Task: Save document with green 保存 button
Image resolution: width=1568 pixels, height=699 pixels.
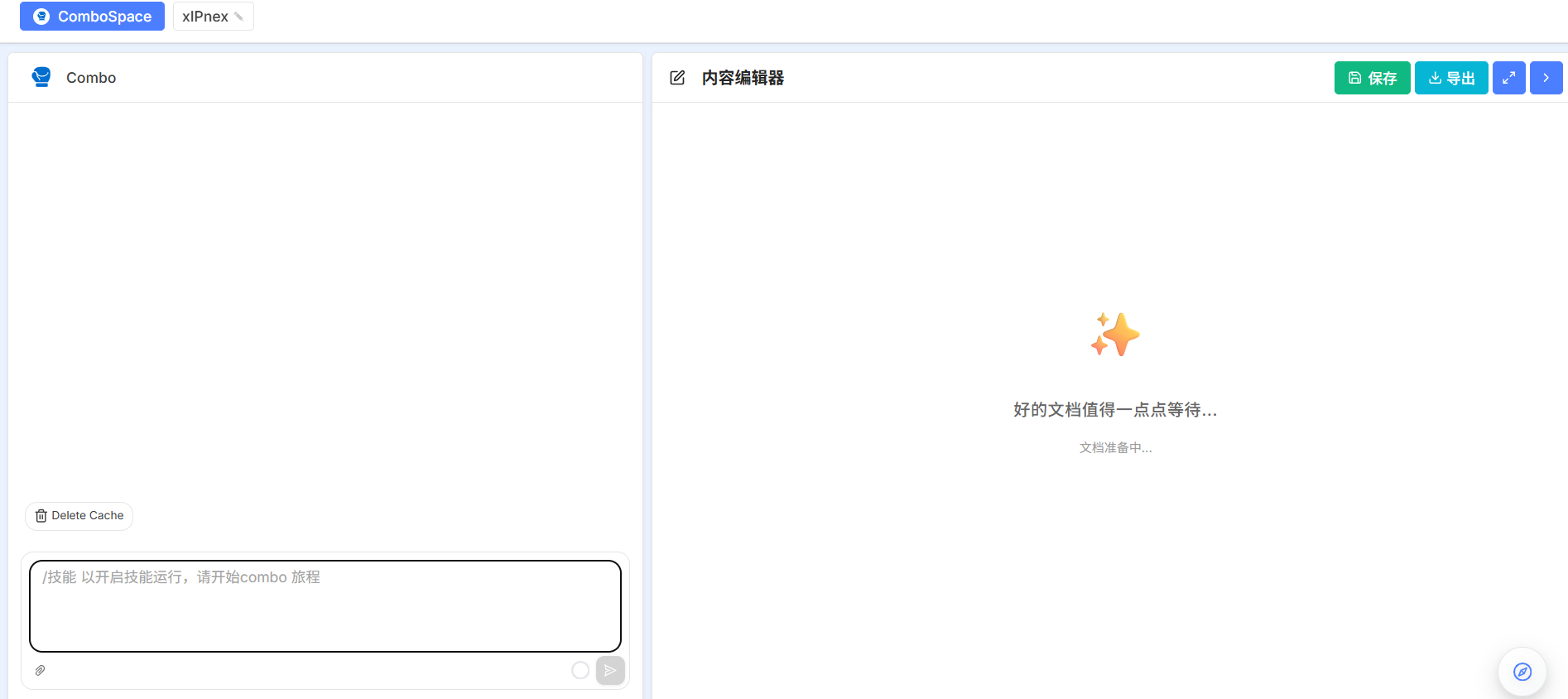Action: pyautogui.click(x=1372, y=78)
